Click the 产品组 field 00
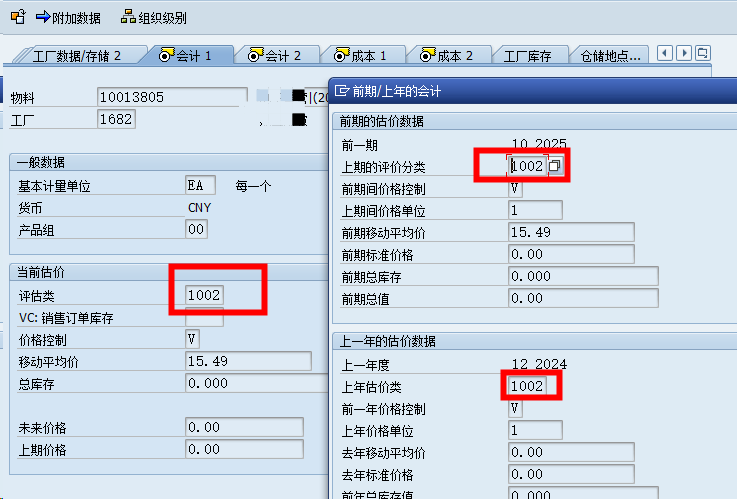 196,229
